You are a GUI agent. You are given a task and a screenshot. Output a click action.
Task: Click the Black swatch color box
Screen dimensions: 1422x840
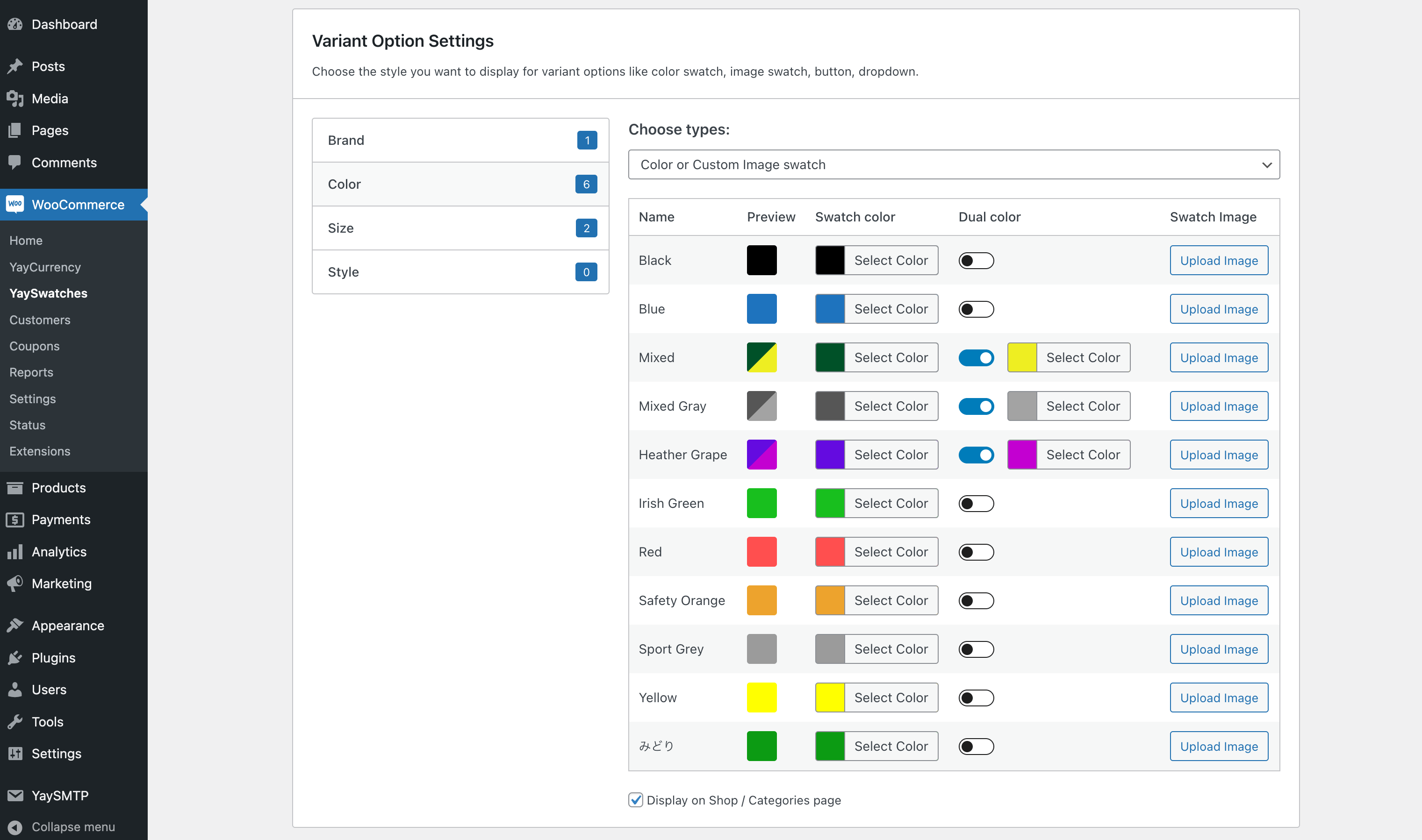point(830,260)
